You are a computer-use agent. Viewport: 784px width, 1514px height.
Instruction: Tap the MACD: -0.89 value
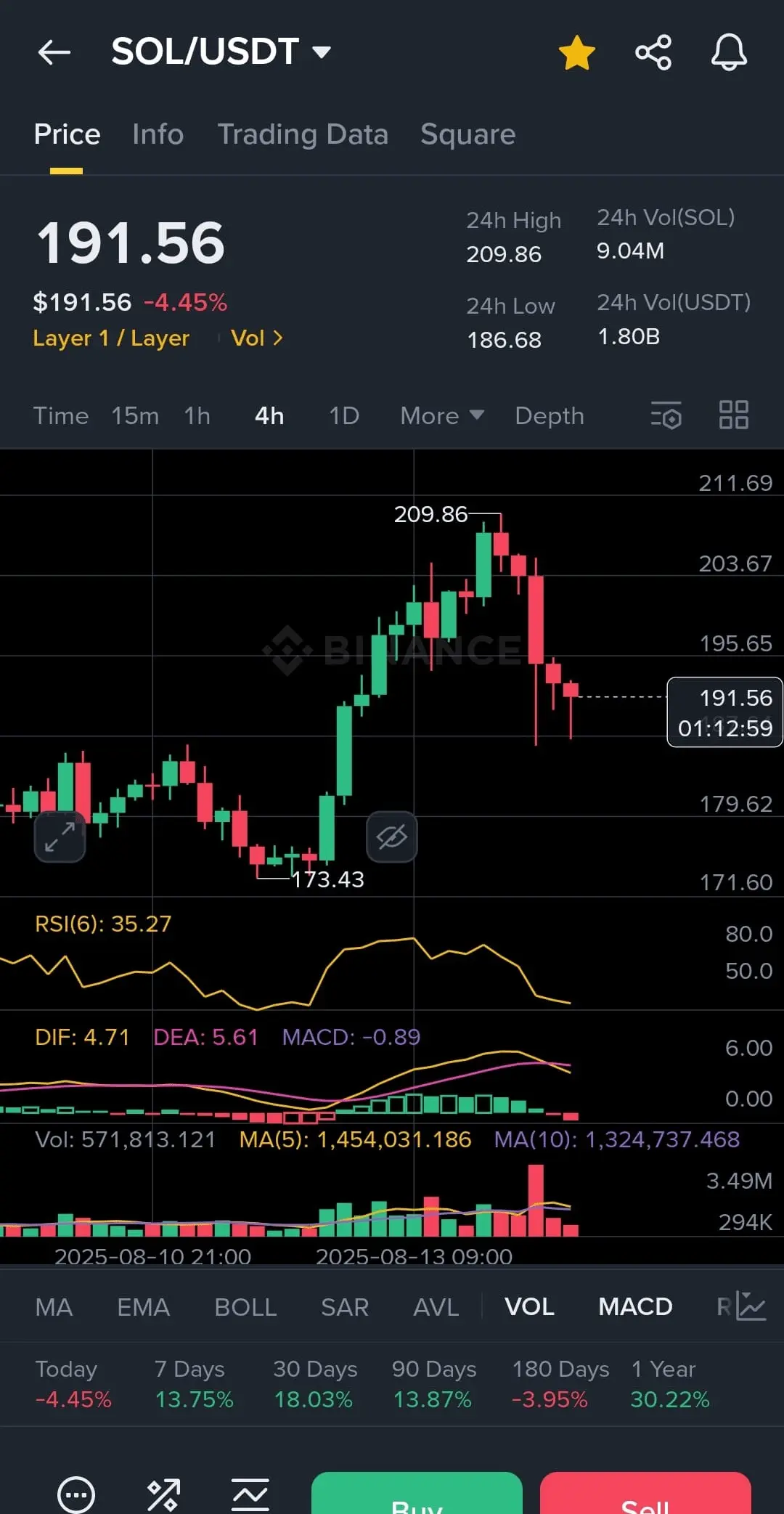point(351,1037)
